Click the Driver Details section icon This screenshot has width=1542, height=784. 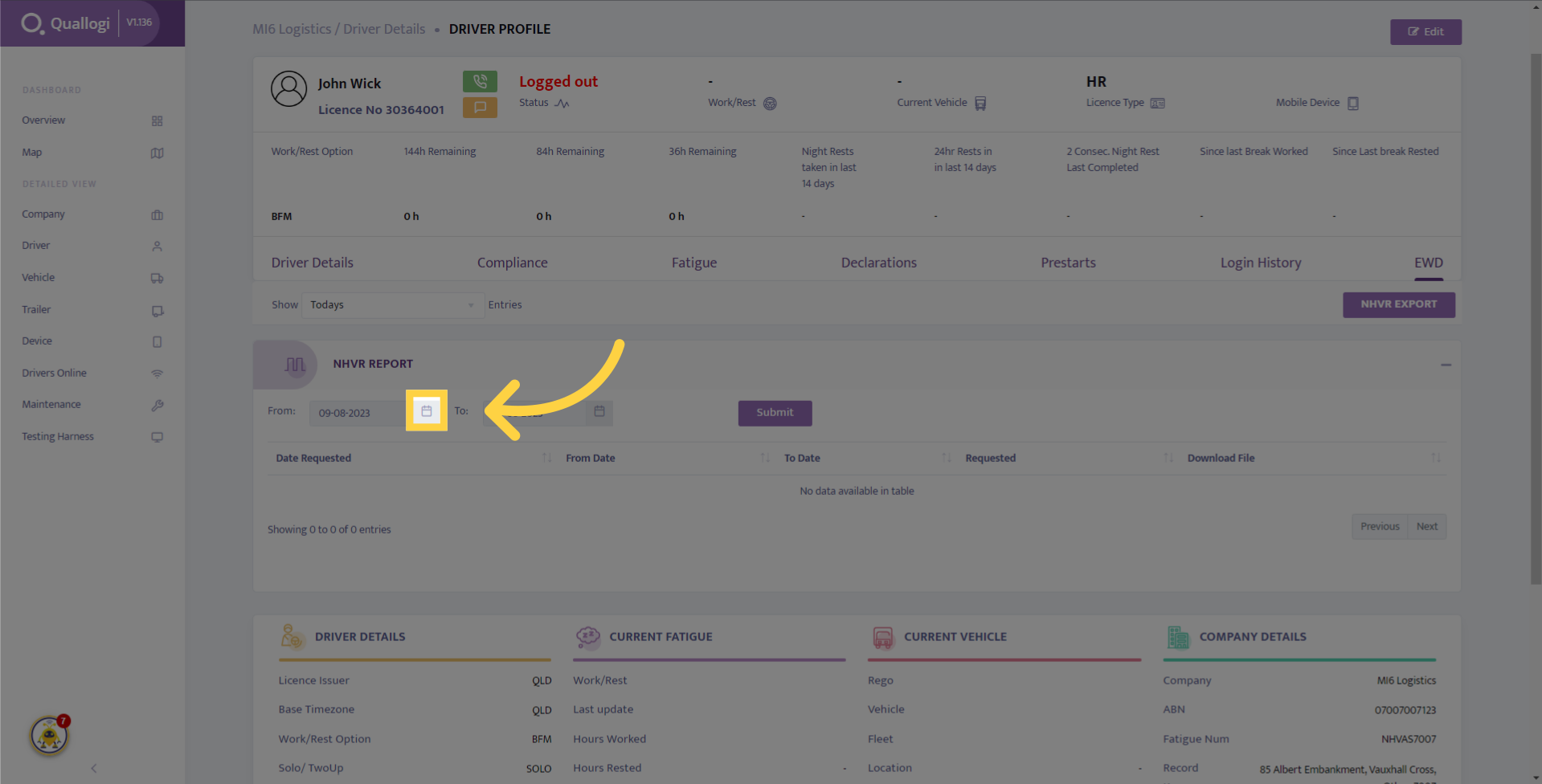(x=292, y=637)
